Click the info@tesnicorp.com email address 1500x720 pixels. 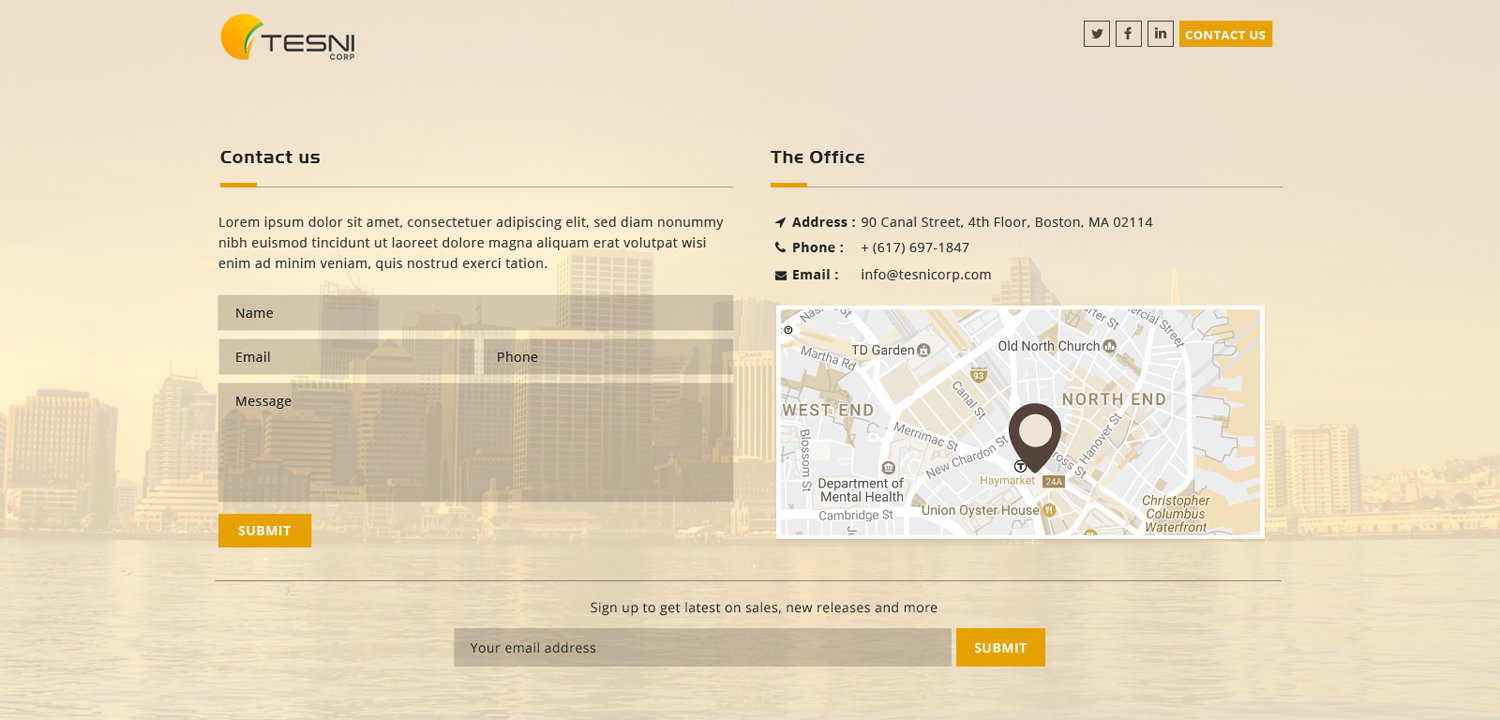coord(926,275)
